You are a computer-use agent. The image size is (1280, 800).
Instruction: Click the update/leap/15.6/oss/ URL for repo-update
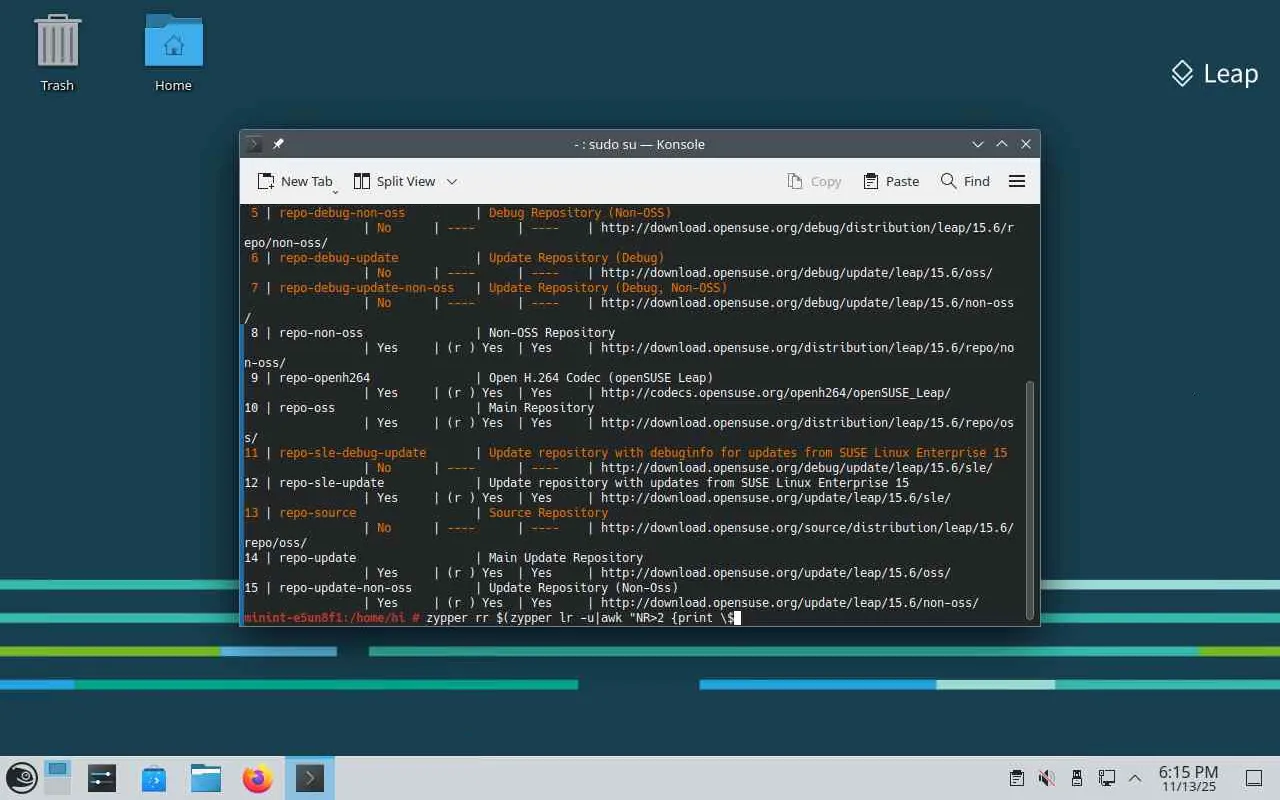coord(776,573)
